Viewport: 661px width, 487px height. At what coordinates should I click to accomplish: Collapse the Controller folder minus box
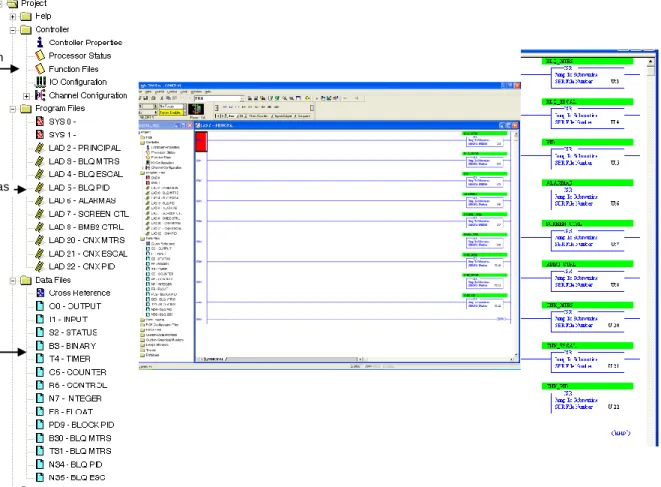tap(13, 30)
